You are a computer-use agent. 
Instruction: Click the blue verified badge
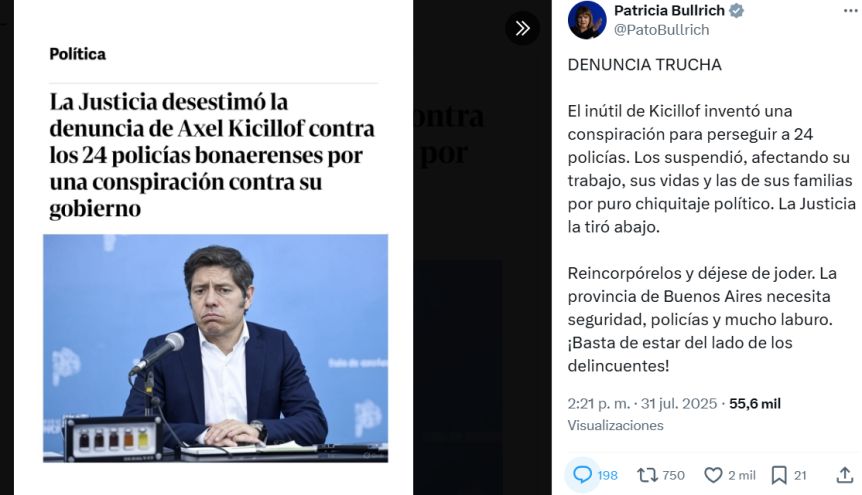click(x=736, y=10)
